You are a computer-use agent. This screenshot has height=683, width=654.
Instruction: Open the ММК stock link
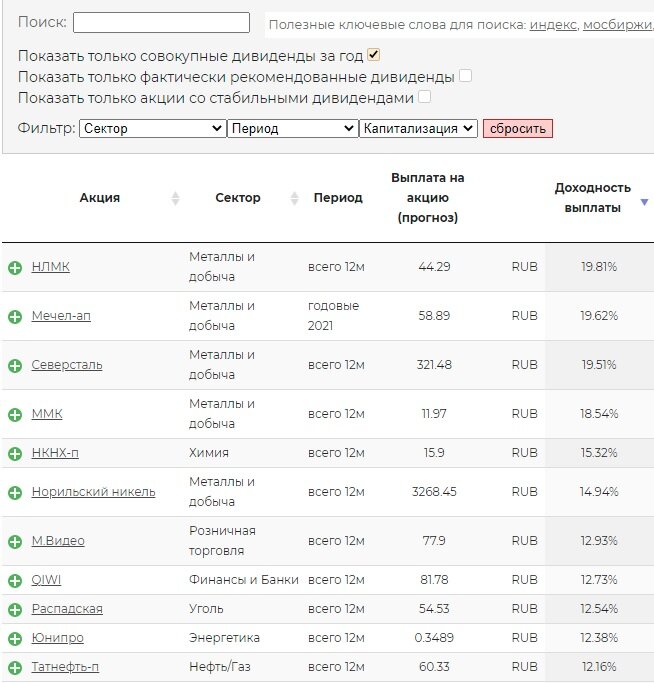click(x=47, y=413)
